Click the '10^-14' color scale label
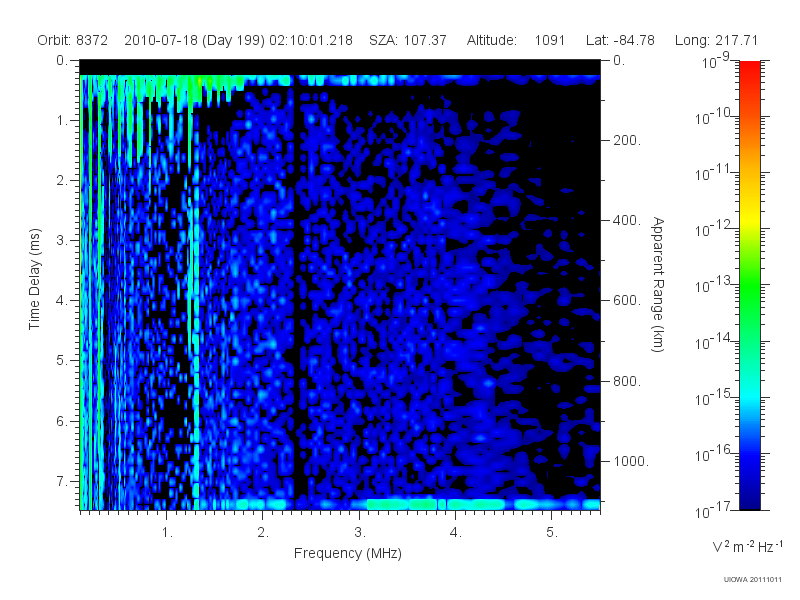This screenshot has width=800, height=600. pos(713,342)
